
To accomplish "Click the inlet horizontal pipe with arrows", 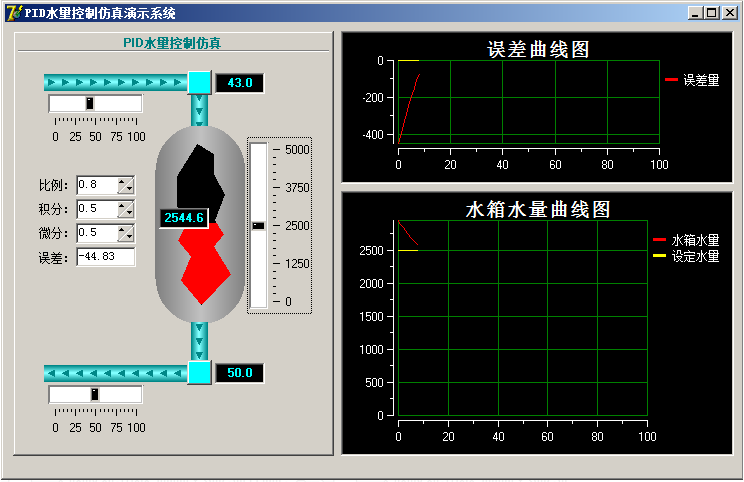I will (x=116, y=83).
